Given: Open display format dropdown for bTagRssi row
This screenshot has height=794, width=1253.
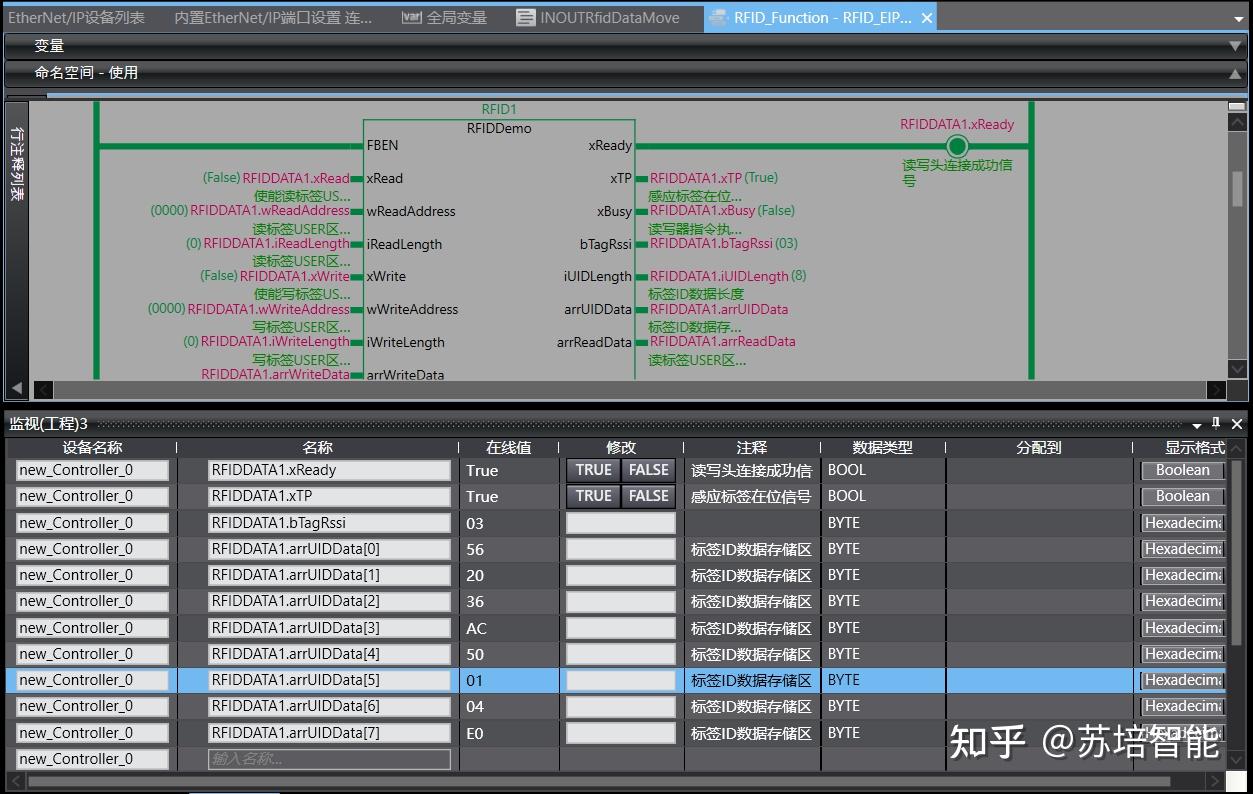Looking at the screenshot, I should point(1183,522).
